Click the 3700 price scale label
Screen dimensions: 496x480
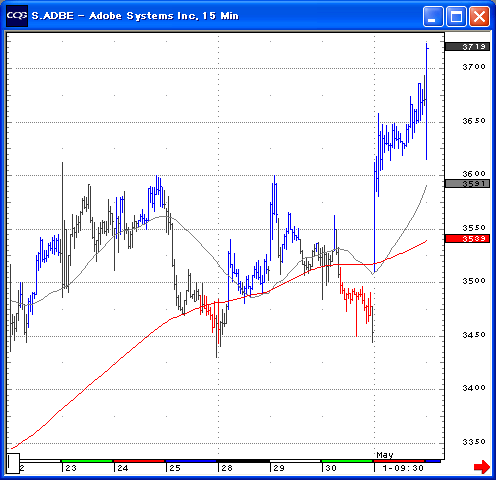point(474,67)
